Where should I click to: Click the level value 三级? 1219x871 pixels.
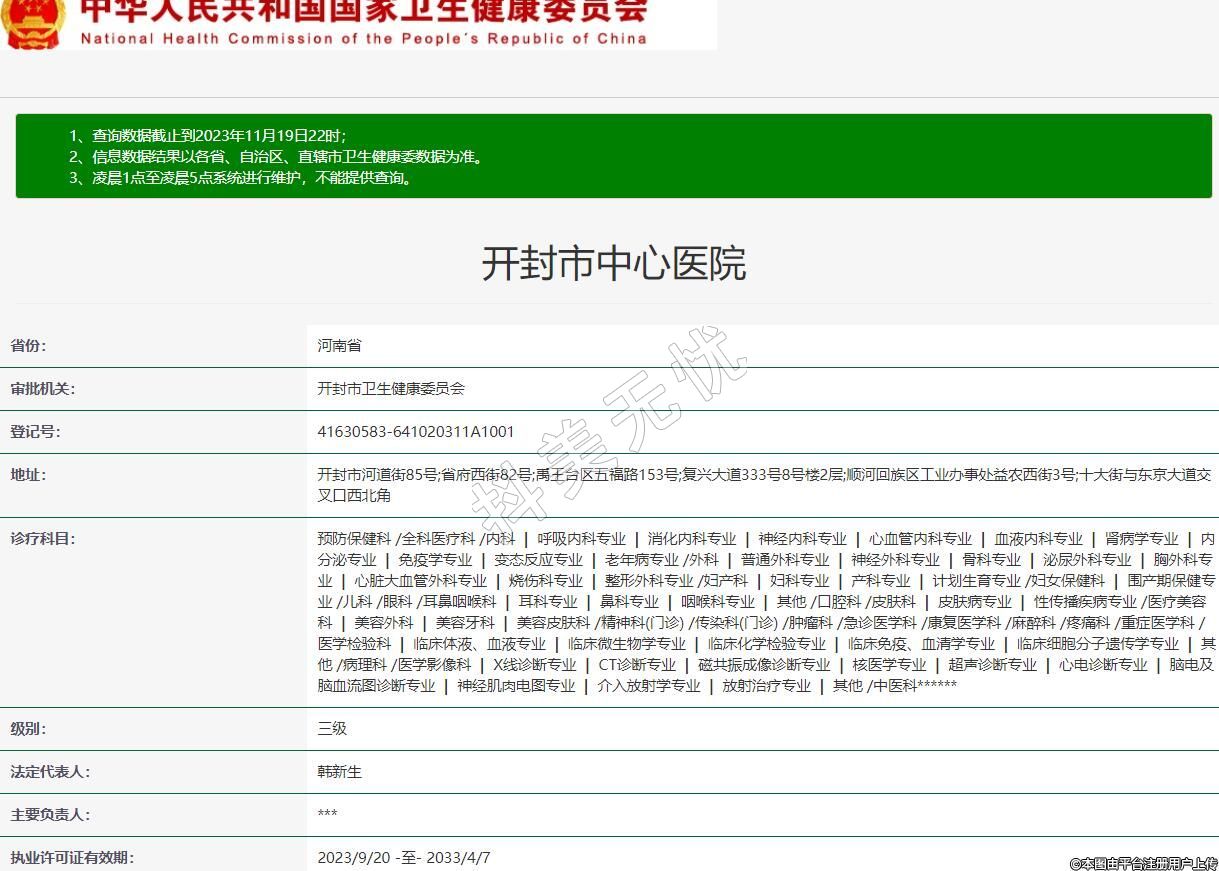(332, 729)
